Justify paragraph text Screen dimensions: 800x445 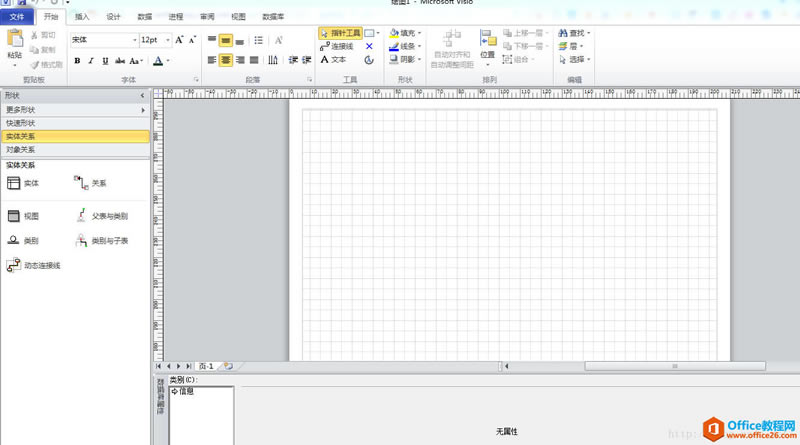click(x=254, y=60)
